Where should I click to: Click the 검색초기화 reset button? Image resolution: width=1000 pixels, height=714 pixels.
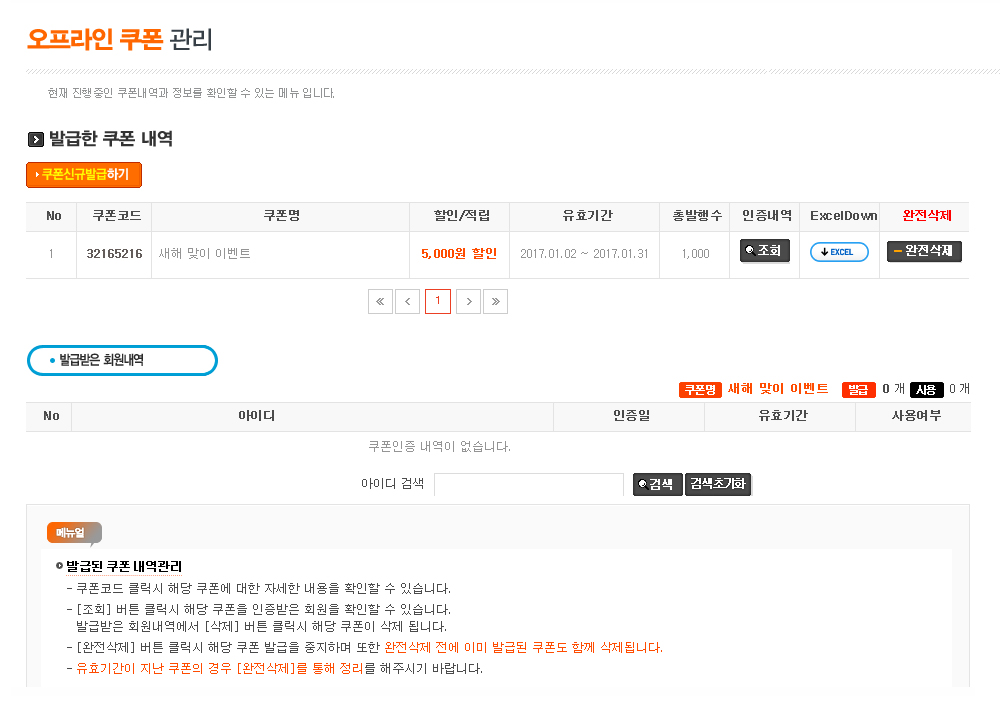(718, 485)
